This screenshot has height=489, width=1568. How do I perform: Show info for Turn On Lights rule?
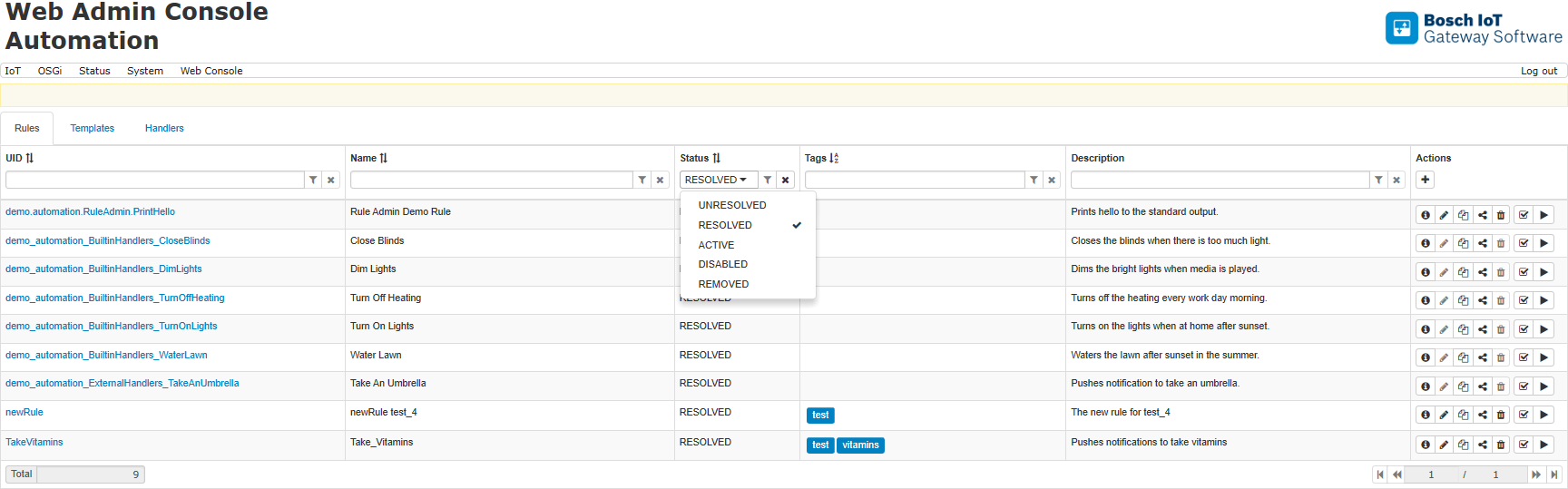(x=1426, y=329)
